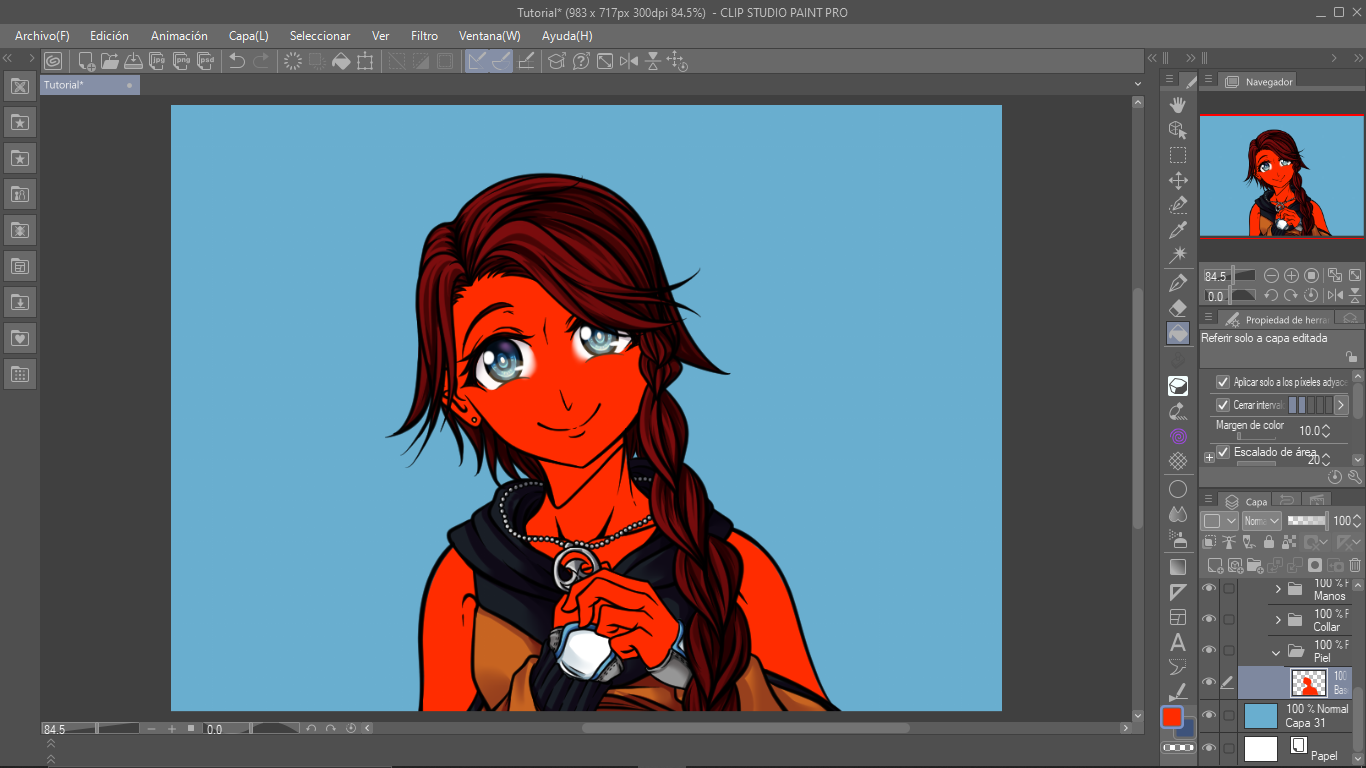Viewport: 1366px width, 768px height.
Task: Flip the navigator view horizontally
Action: click(x=1335, y=296)
